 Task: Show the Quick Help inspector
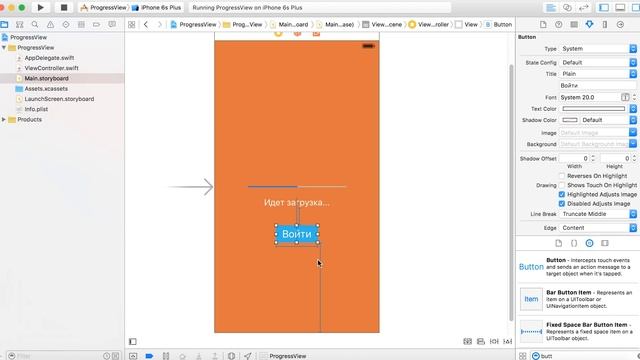point(559,24)
